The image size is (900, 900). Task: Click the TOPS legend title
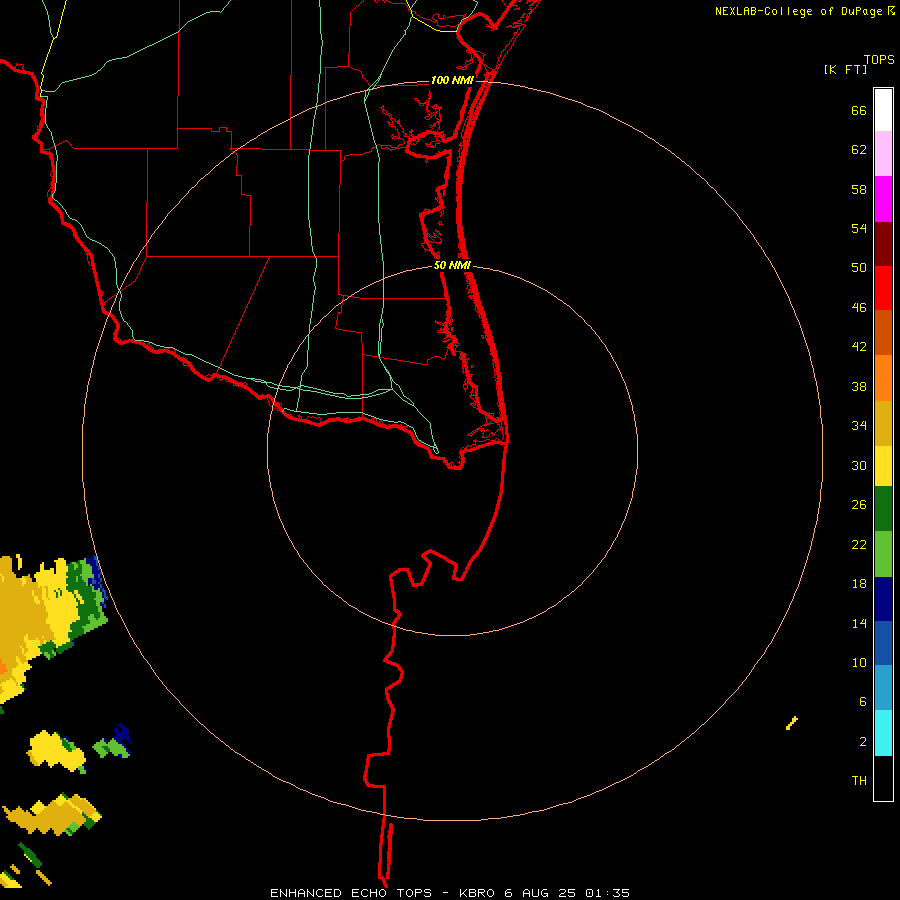point(879,60)
